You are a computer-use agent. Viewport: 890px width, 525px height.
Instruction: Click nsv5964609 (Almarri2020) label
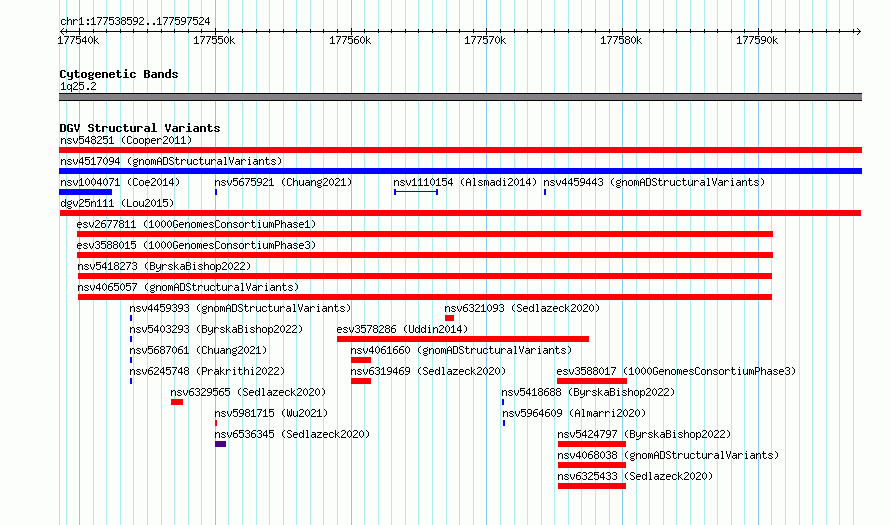(x=574, y=413)
